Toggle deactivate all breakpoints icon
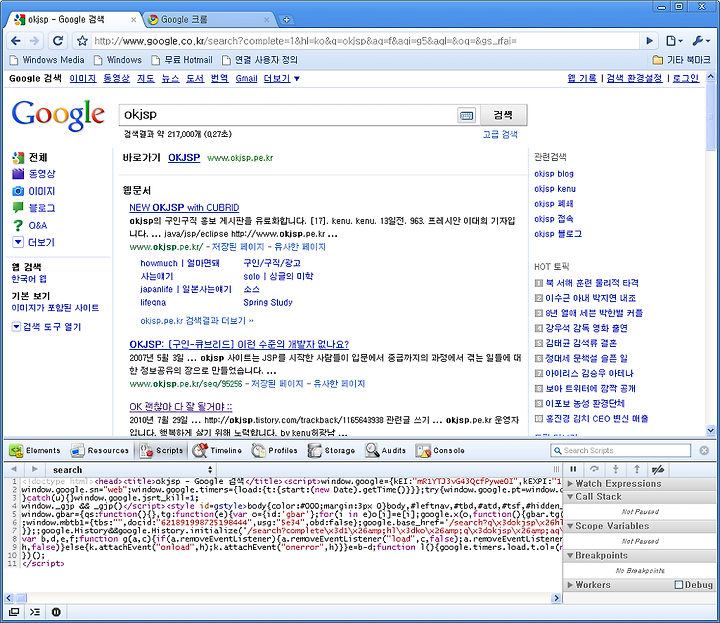The image size is (720, 623). (x=658, y=469)
